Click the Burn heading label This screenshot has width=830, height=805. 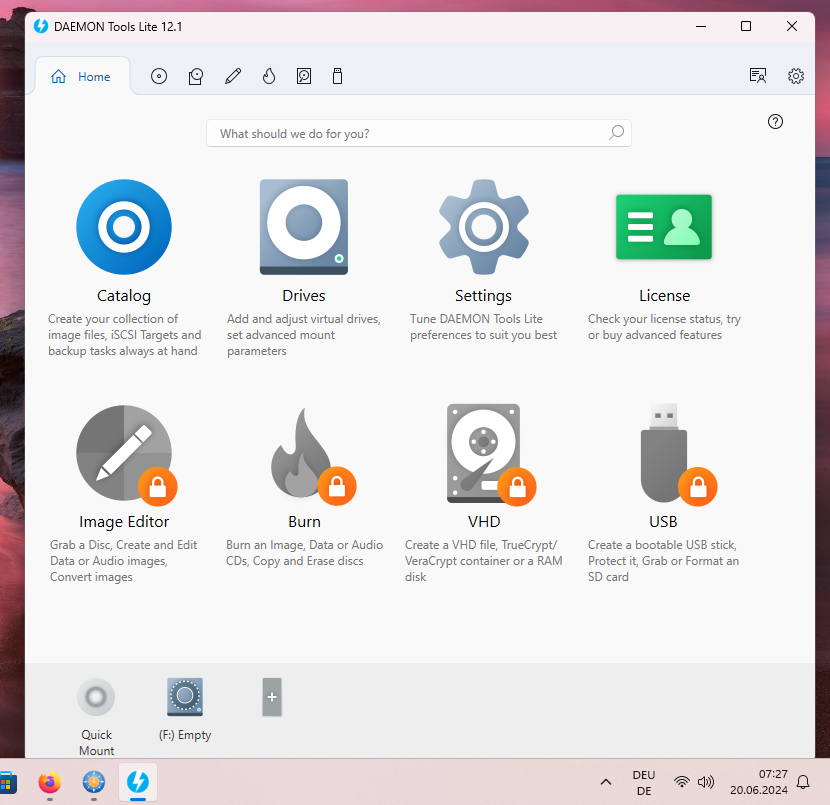click(304, 522)
